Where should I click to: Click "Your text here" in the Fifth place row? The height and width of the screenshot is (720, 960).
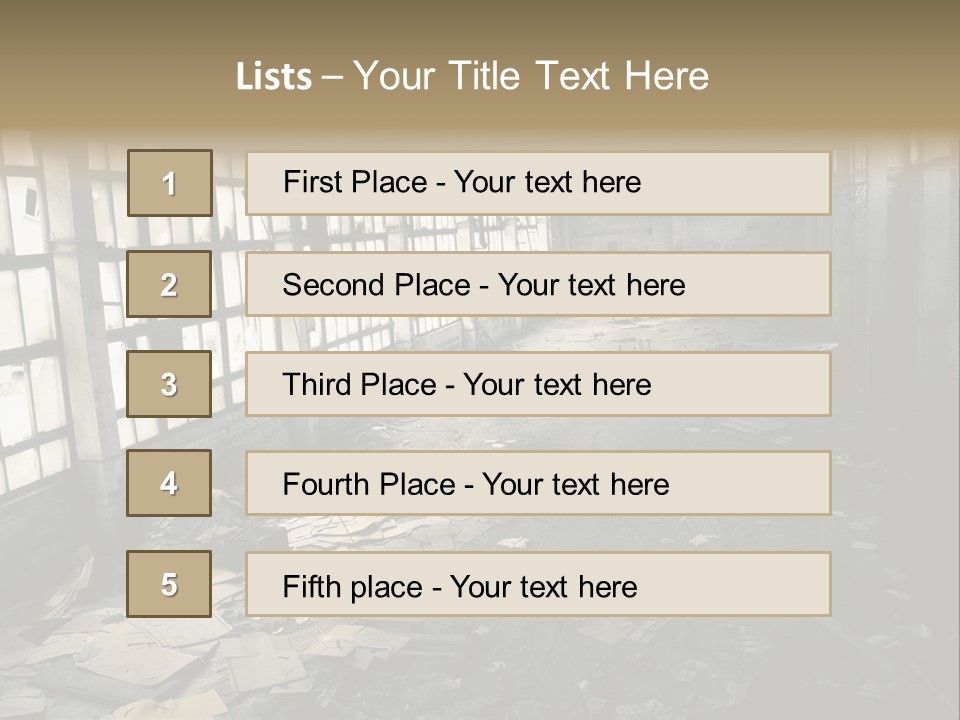pyautogui.click(x=543, y=586)
